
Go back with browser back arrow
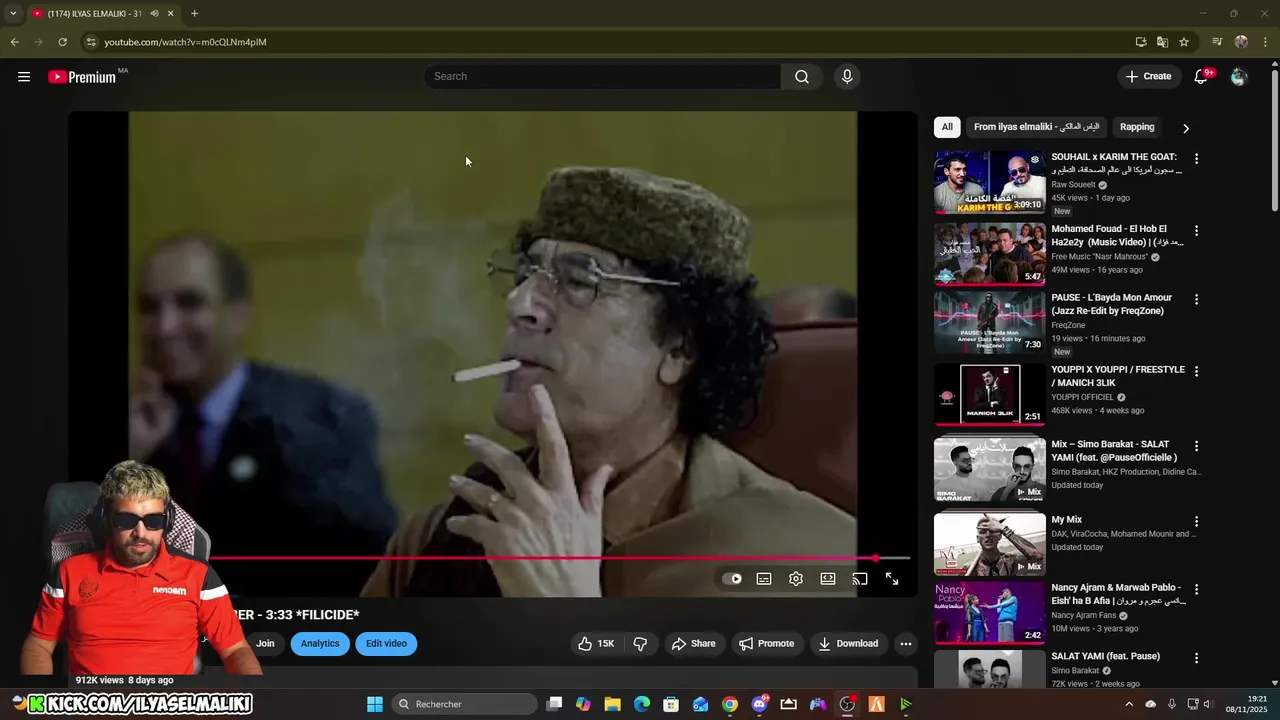click(x=14, y=42)
